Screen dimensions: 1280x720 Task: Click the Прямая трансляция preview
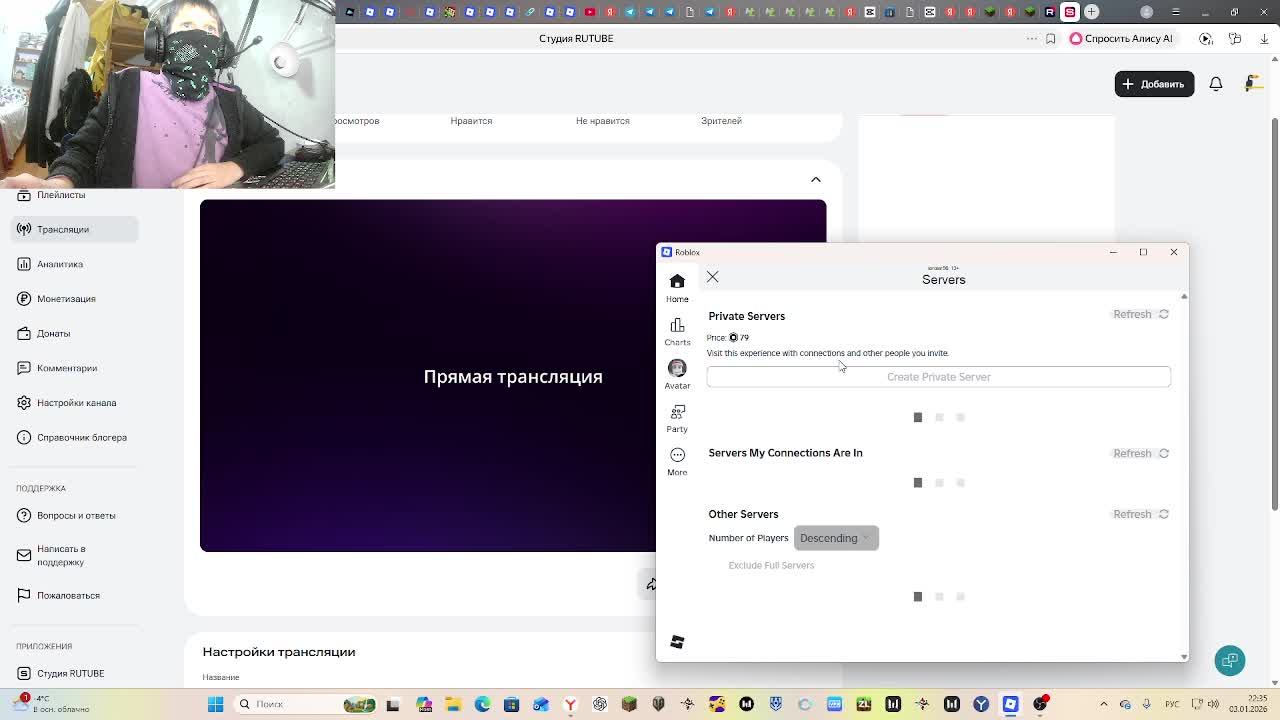coord(513,376)
